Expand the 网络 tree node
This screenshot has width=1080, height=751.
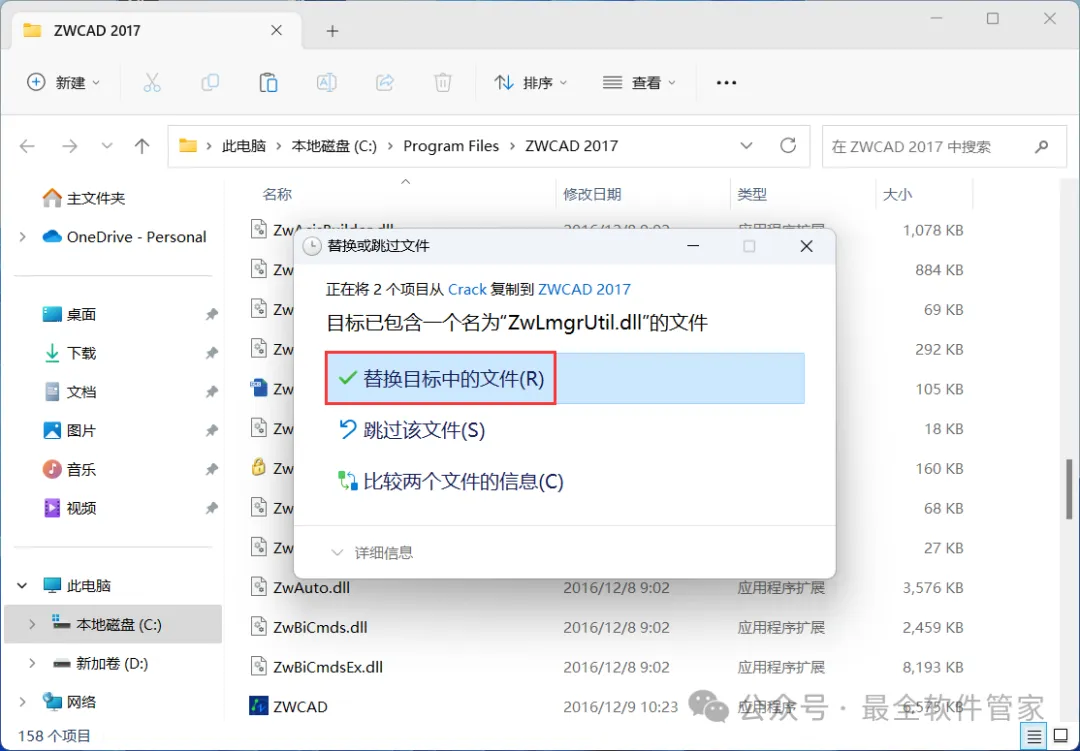23,702
